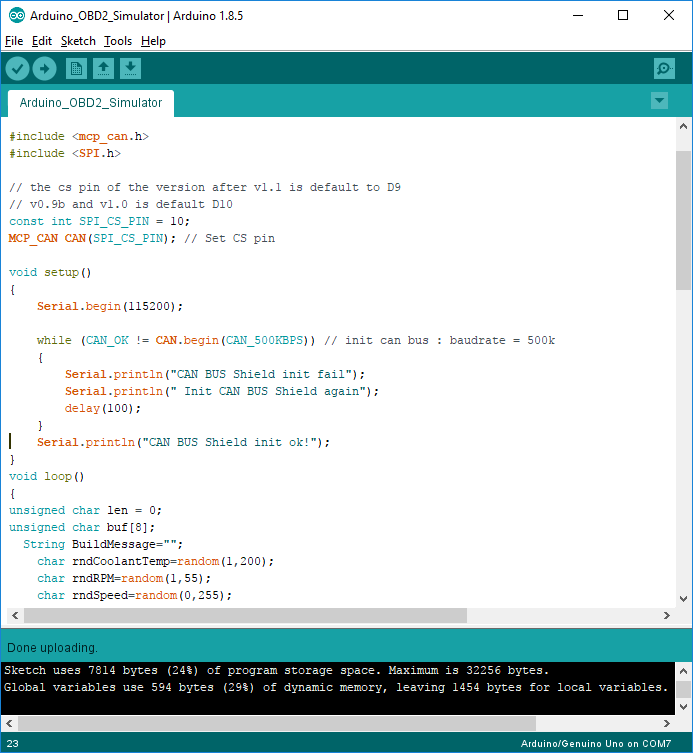Viewport: 693px width, 753px height.
Task: Click the editor horizontal scrollbar thumb
Action: [x=245, y=615]
